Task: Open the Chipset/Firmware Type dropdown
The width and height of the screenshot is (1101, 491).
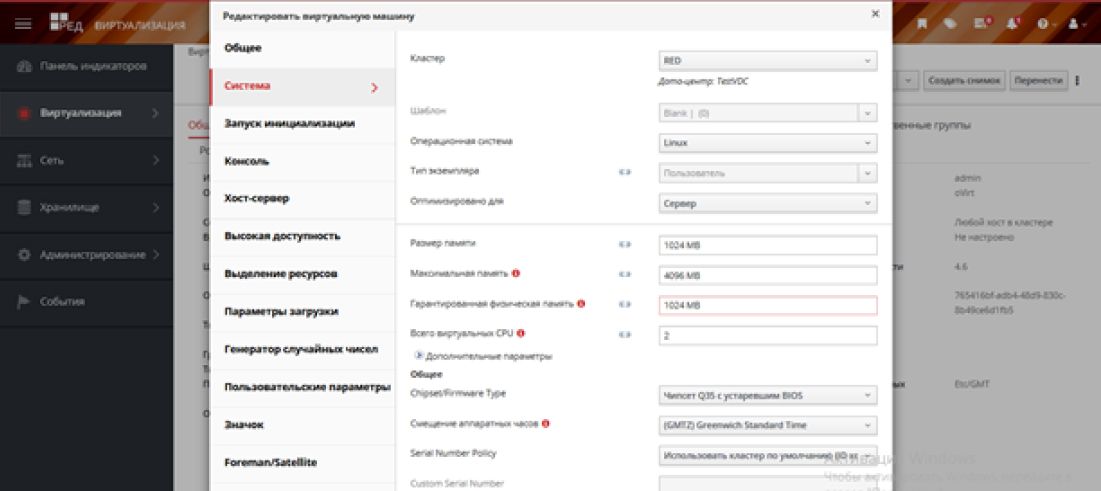Action: (x=767, y=395)
